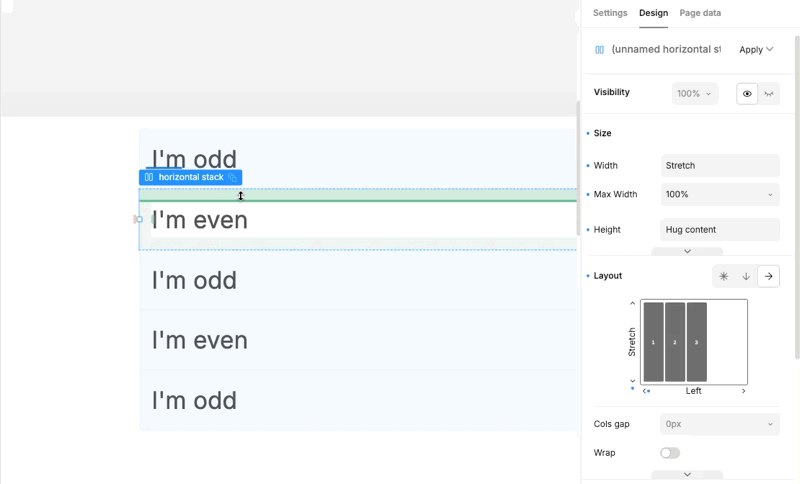The width and height of the screenshot is (800, 484).
Task: Click the horizontal stack label tag
Action: (190, 177)
